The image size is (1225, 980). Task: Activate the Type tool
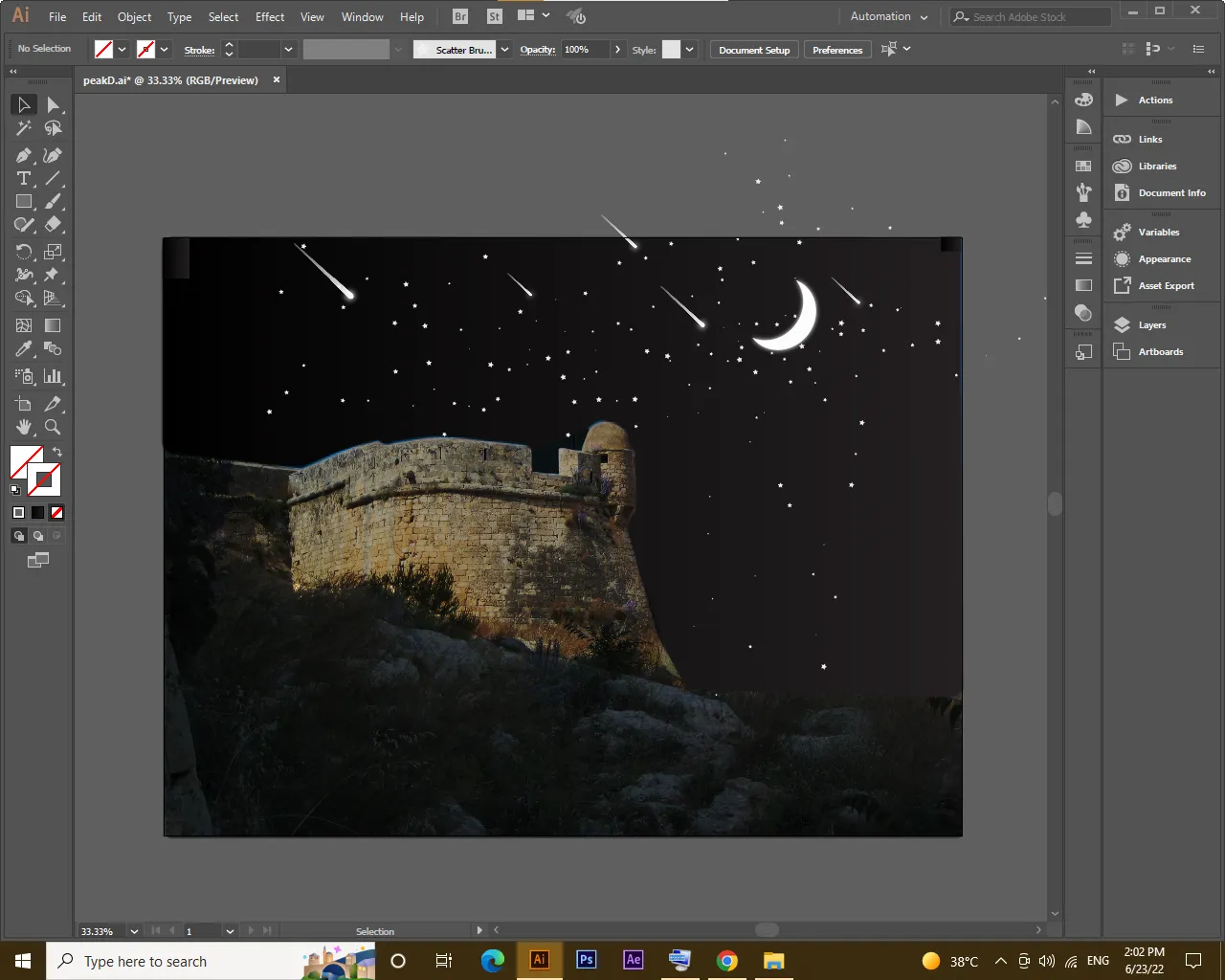(24, 179)
